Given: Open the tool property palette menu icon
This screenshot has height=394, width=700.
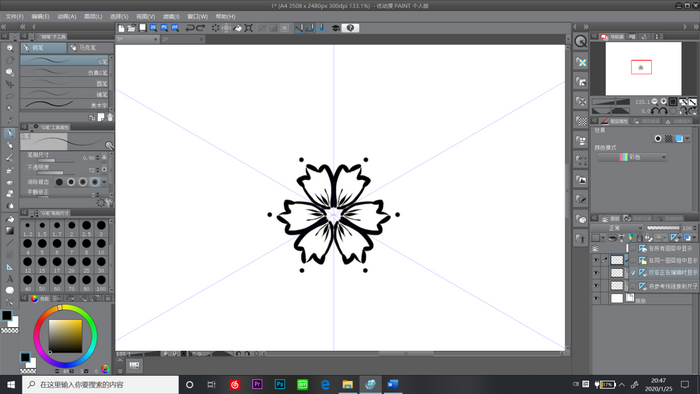Looking at the screenshot, I should click(x=24, y=127).
